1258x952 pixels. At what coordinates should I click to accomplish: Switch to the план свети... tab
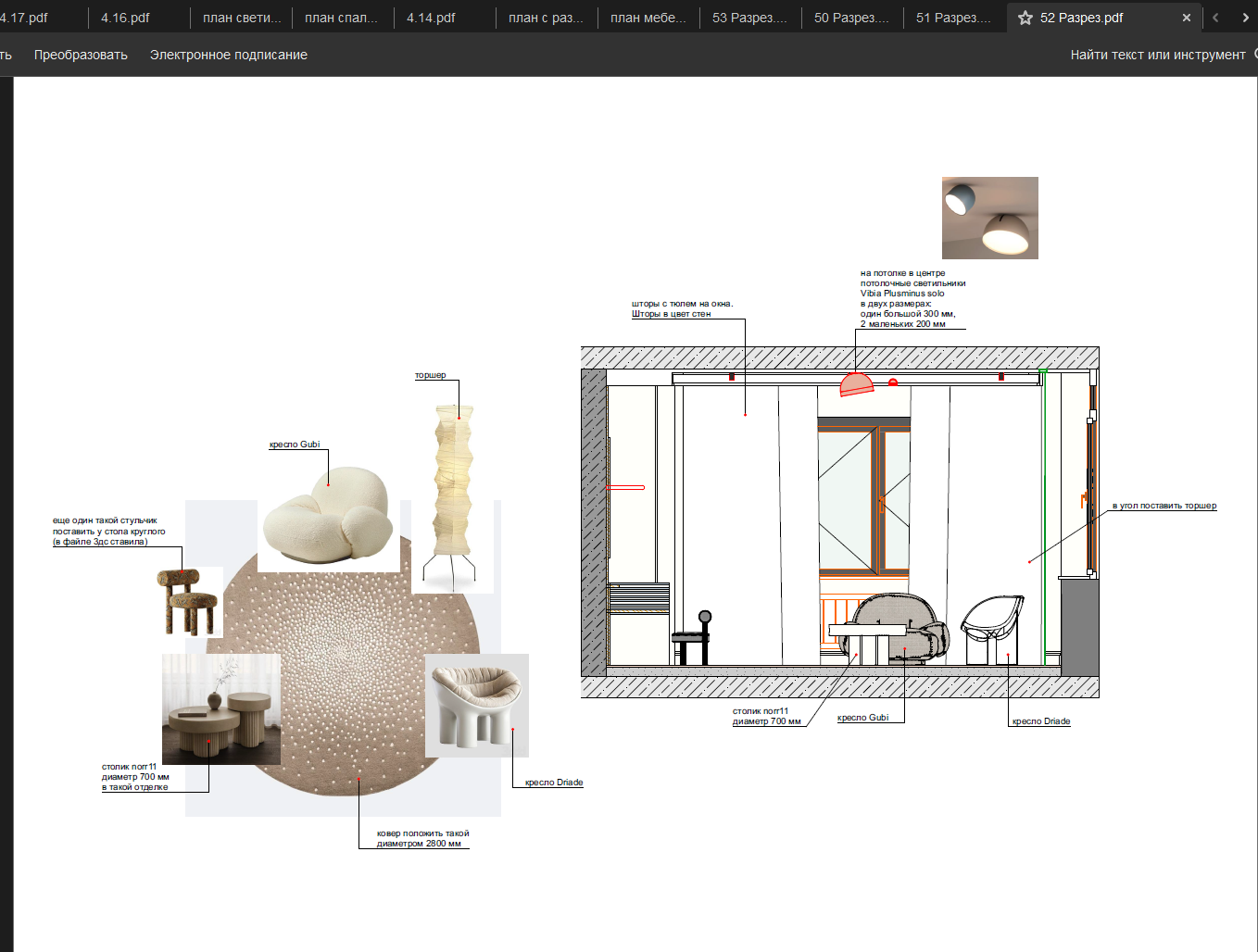pos(241,18)
